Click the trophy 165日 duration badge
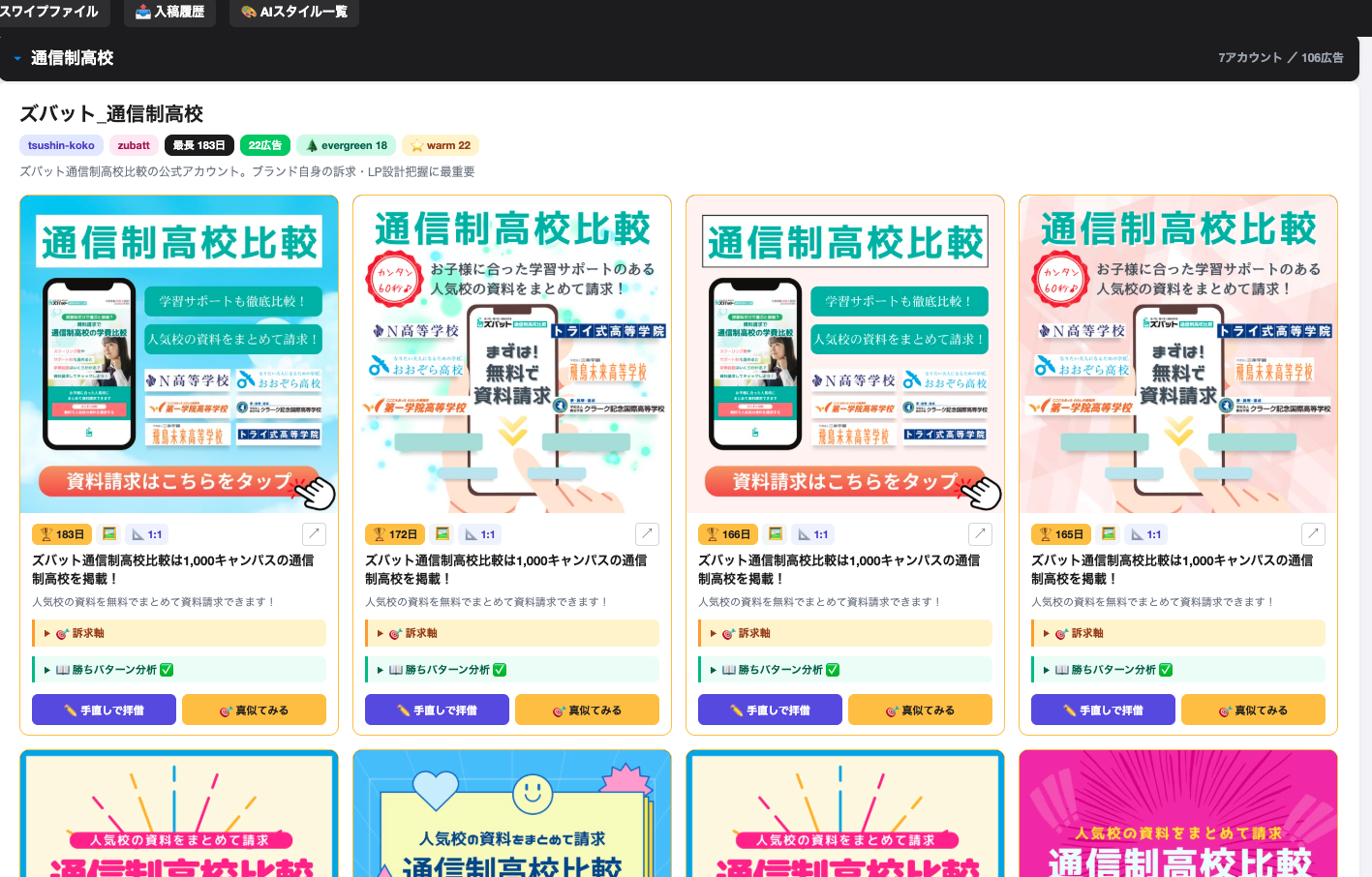Viewport: 1372px width, 877px height. 1061,534
